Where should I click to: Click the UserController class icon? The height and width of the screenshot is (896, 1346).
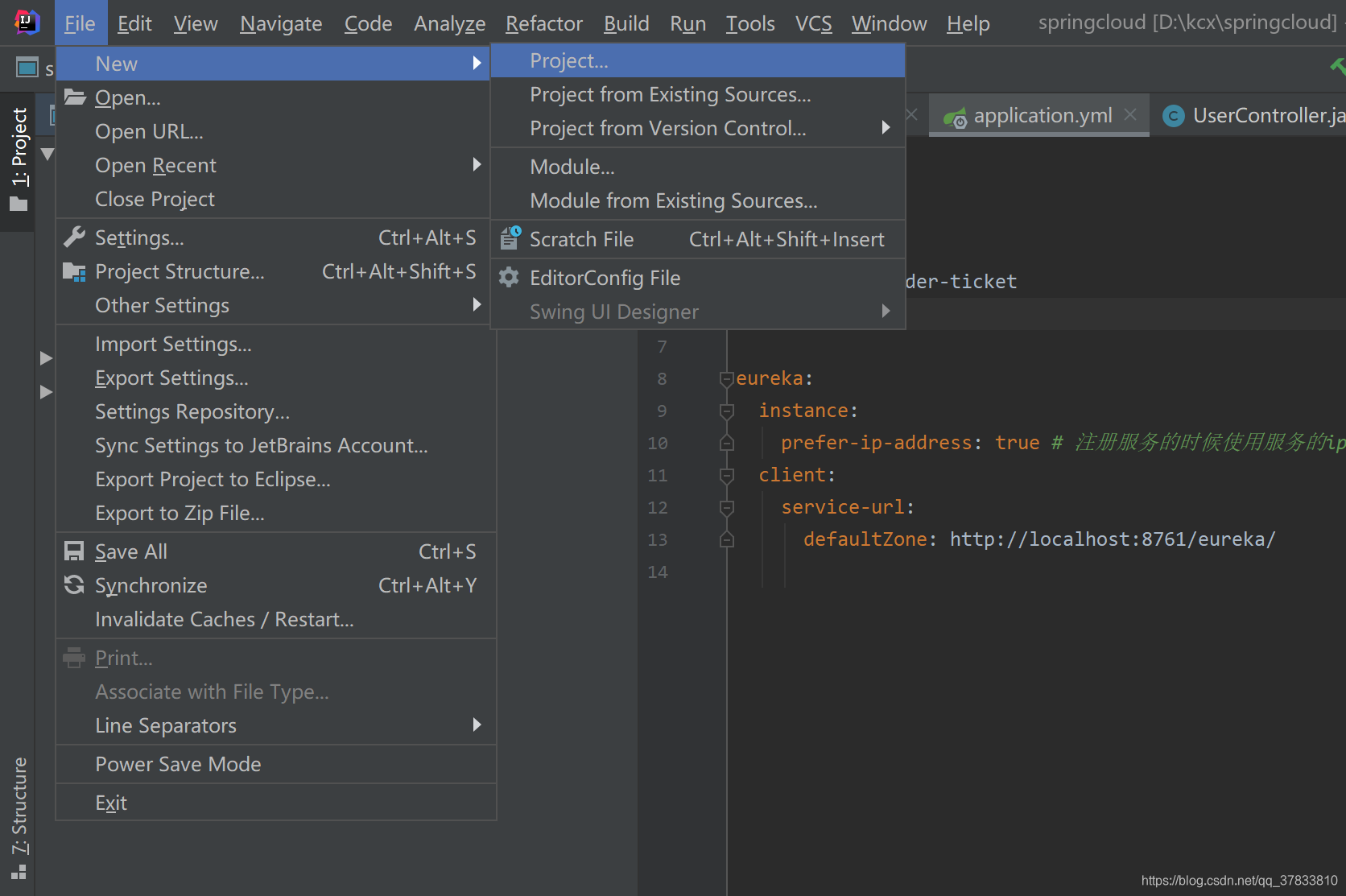click(x=1174, y=117)
